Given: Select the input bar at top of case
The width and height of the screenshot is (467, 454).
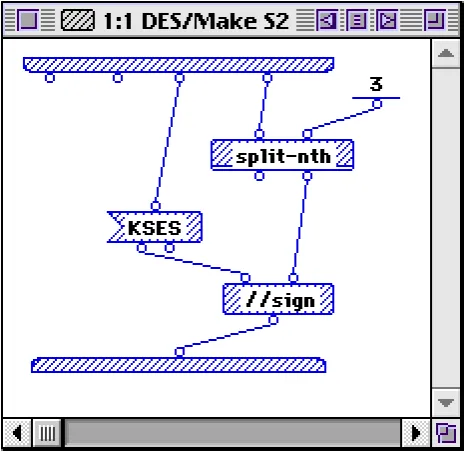Looking at the screenshot, I should pos(178,65).
